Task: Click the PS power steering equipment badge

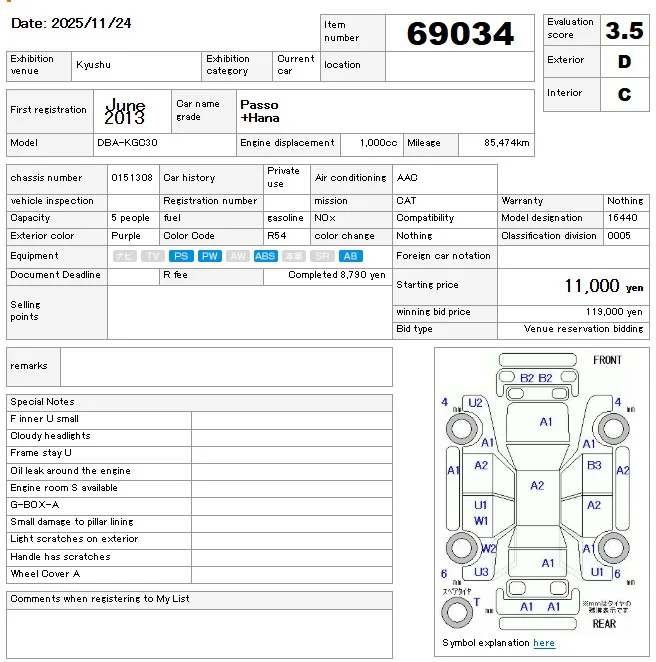Action: (181, 256)
